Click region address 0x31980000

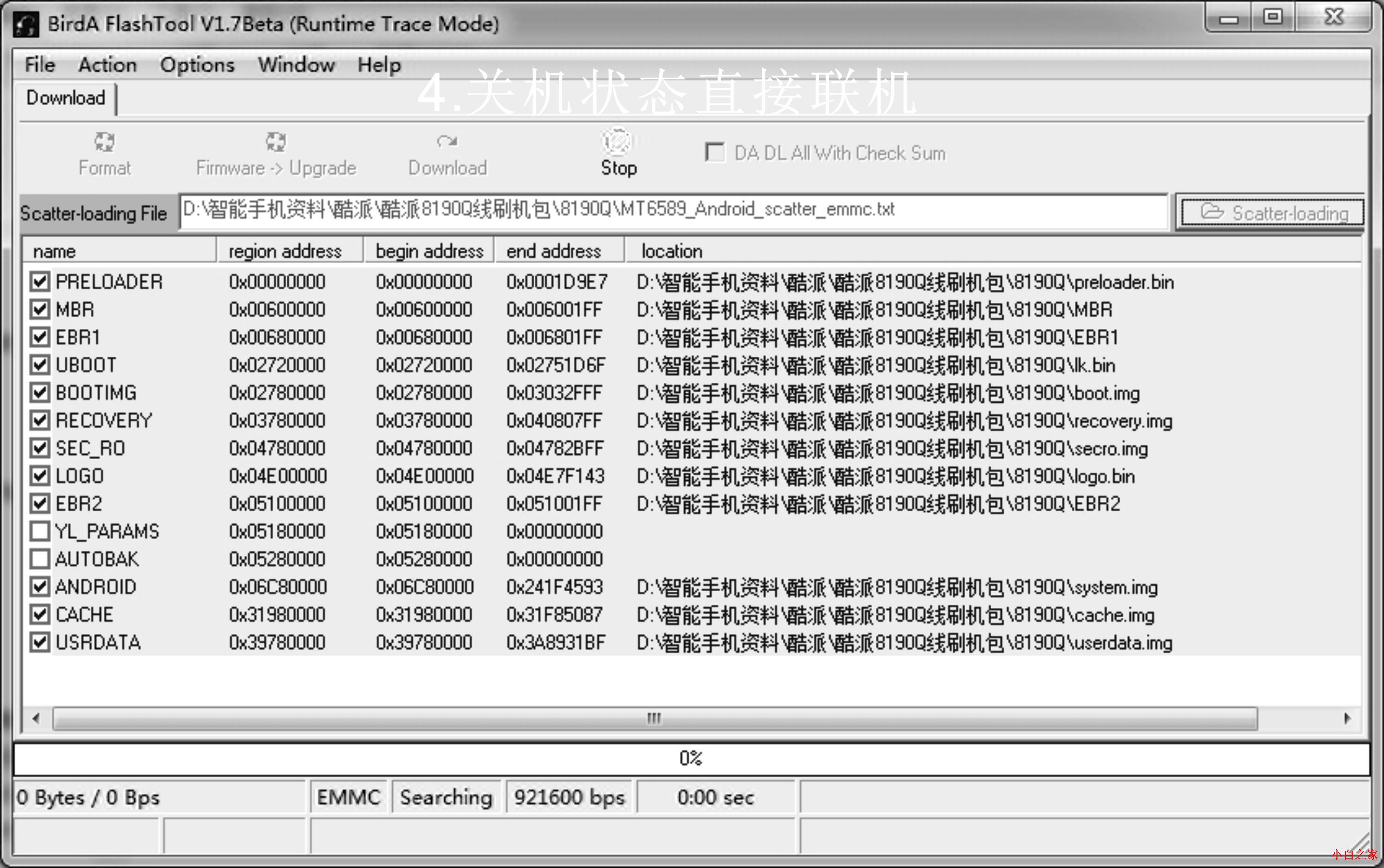(277, 614)
